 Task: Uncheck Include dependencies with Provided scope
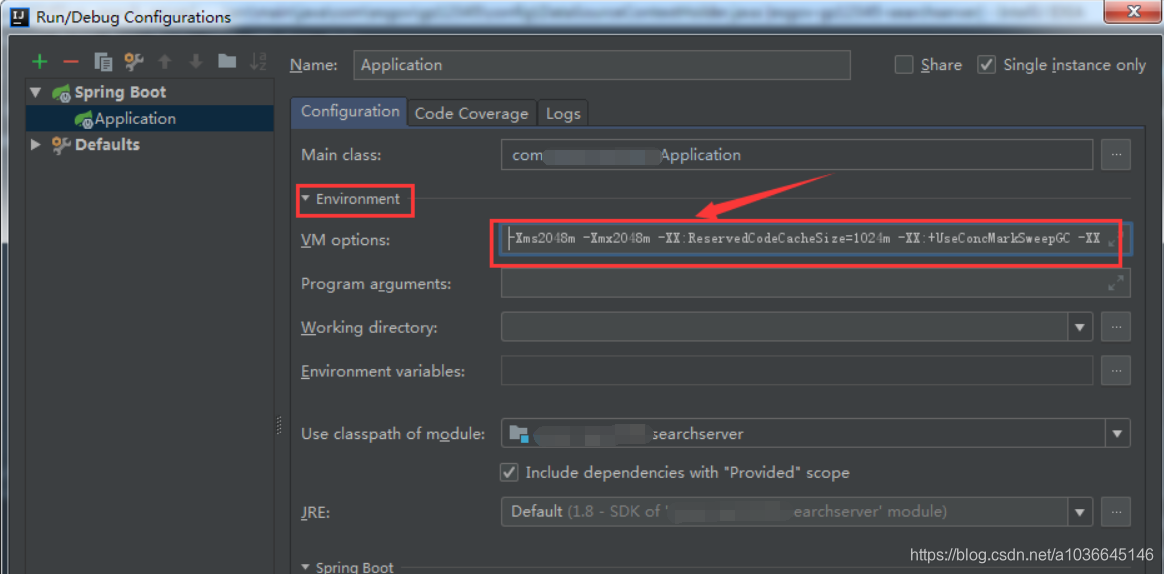point(509,472)
